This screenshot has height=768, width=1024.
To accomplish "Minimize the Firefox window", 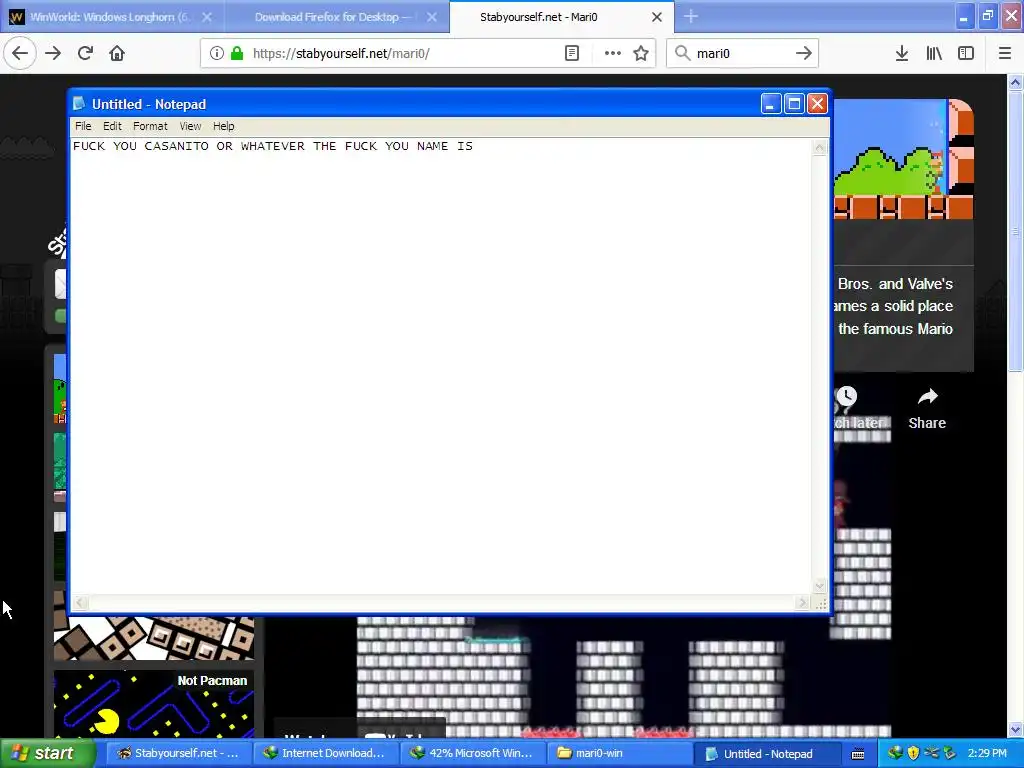I will [964, 16].
